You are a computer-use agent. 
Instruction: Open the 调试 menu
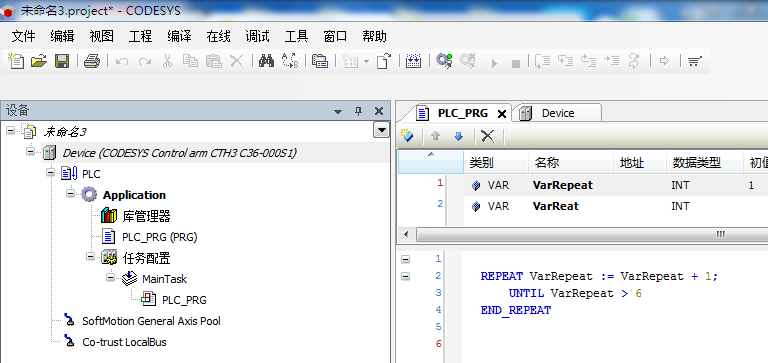point(258,36)
